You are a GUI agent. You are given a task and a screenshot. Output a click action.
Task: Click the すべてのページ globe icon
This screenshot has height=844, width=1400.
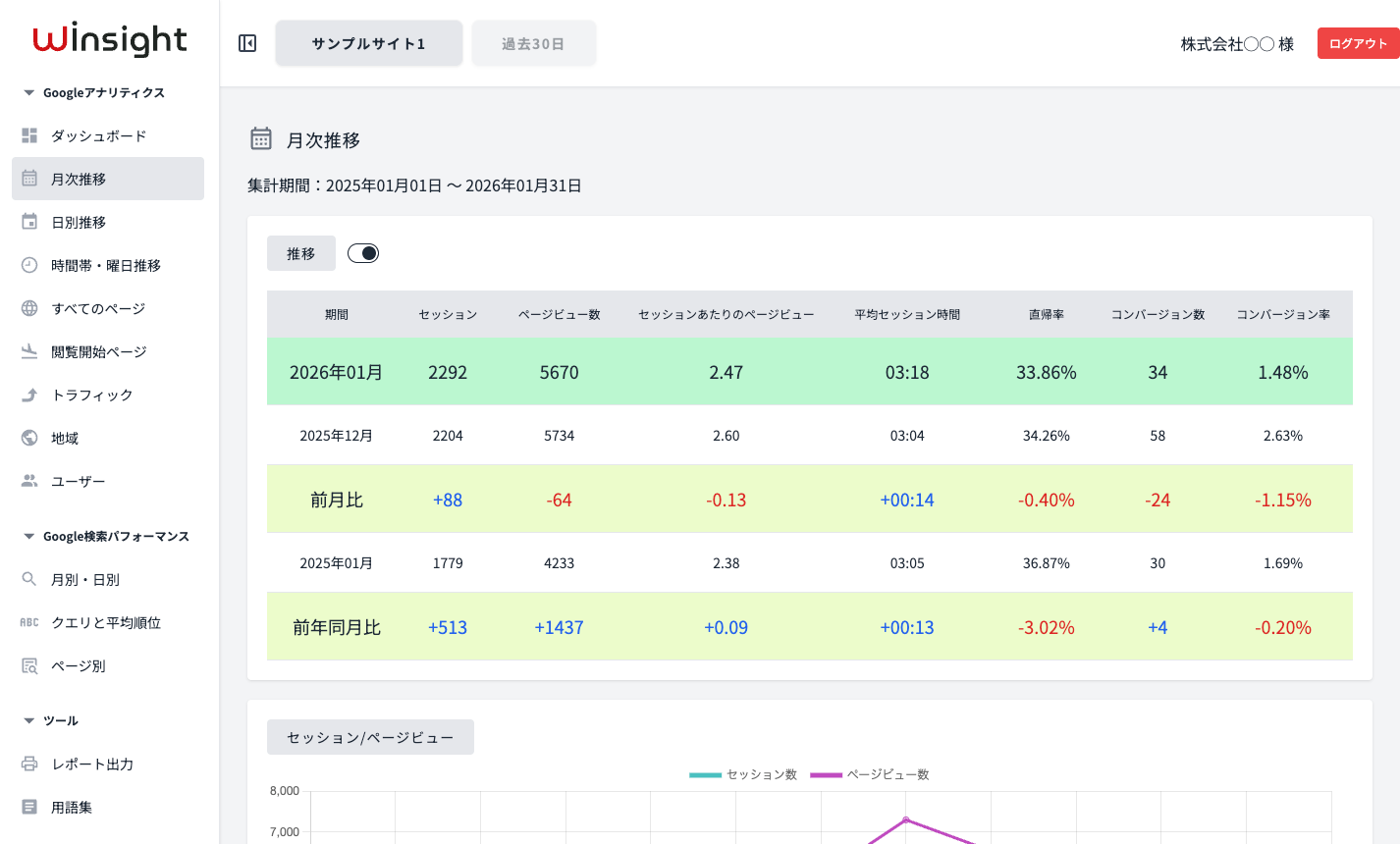[x=29, y=308]
